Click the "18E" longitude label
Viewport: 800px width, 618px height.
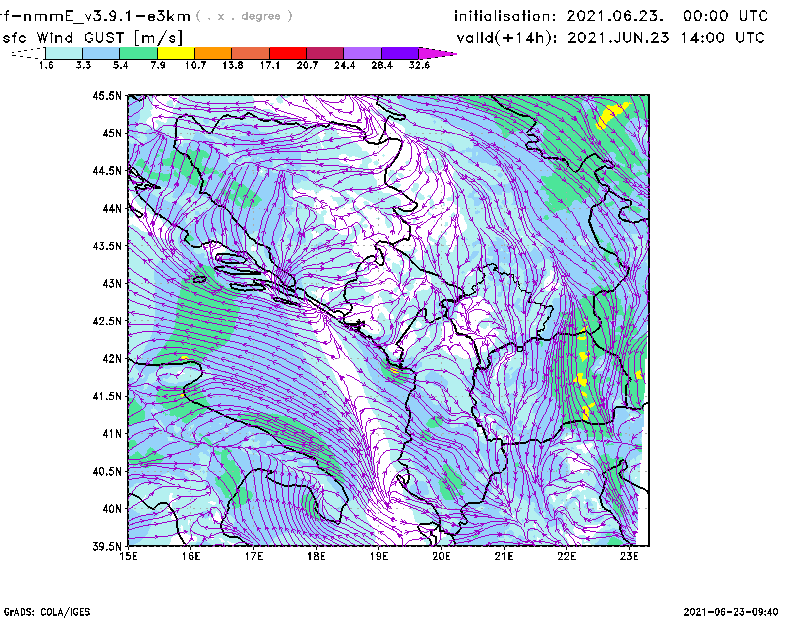point(316,556)
